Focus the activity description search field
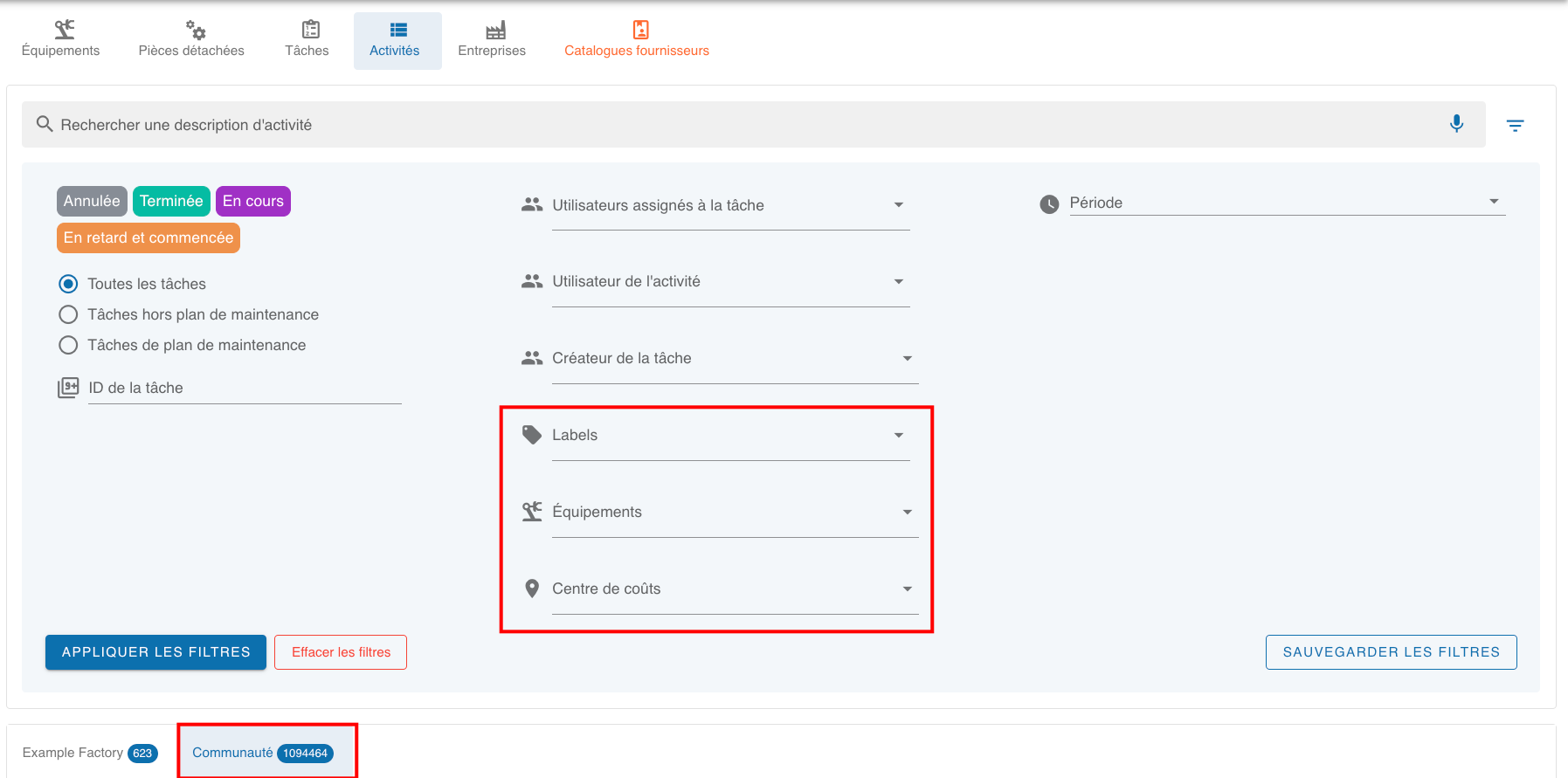The width and height of the screenshot is (1568, 778). tap(743, 125)
